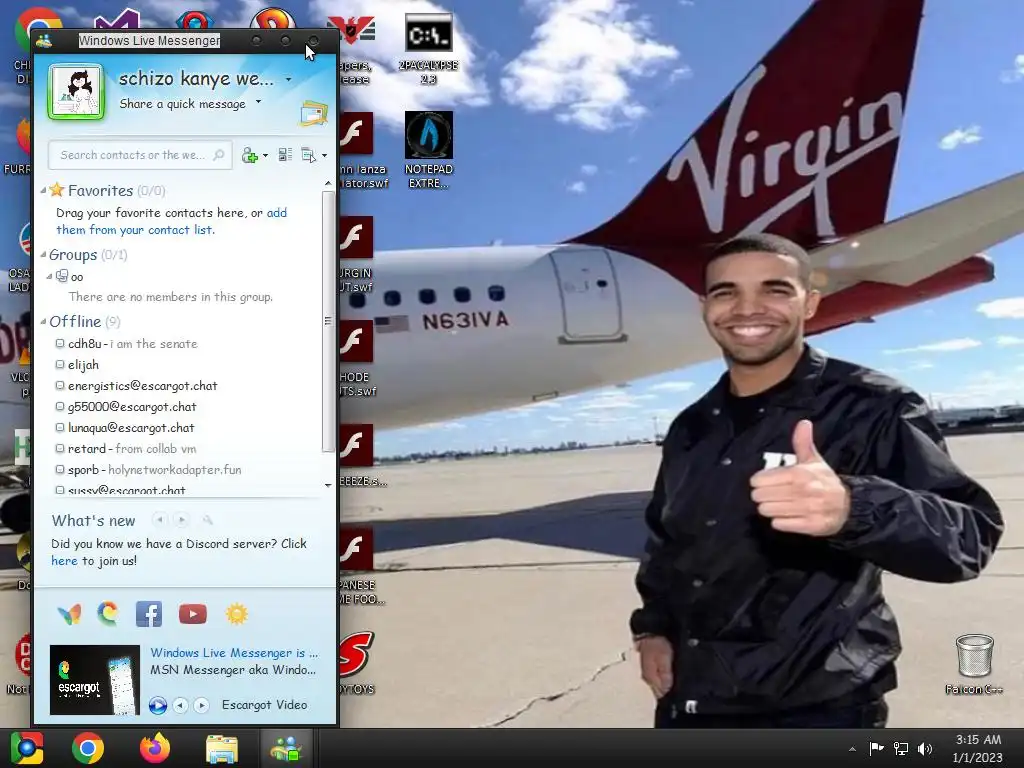Open the Facebook icon in Messenger
The width and height of the screenshot is (1024, 768).
coord(149,614)
